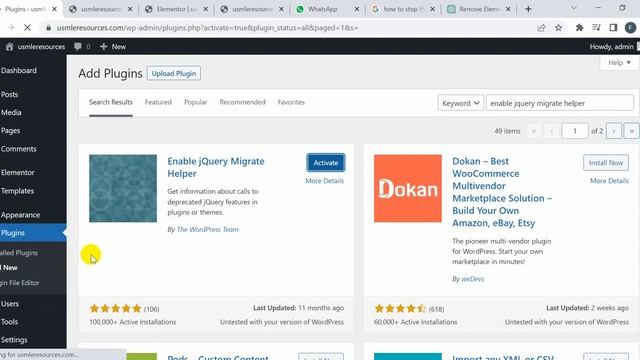Open Templates in the sidebar
Viewport: 640px width, 360px height.
point(17,191)
